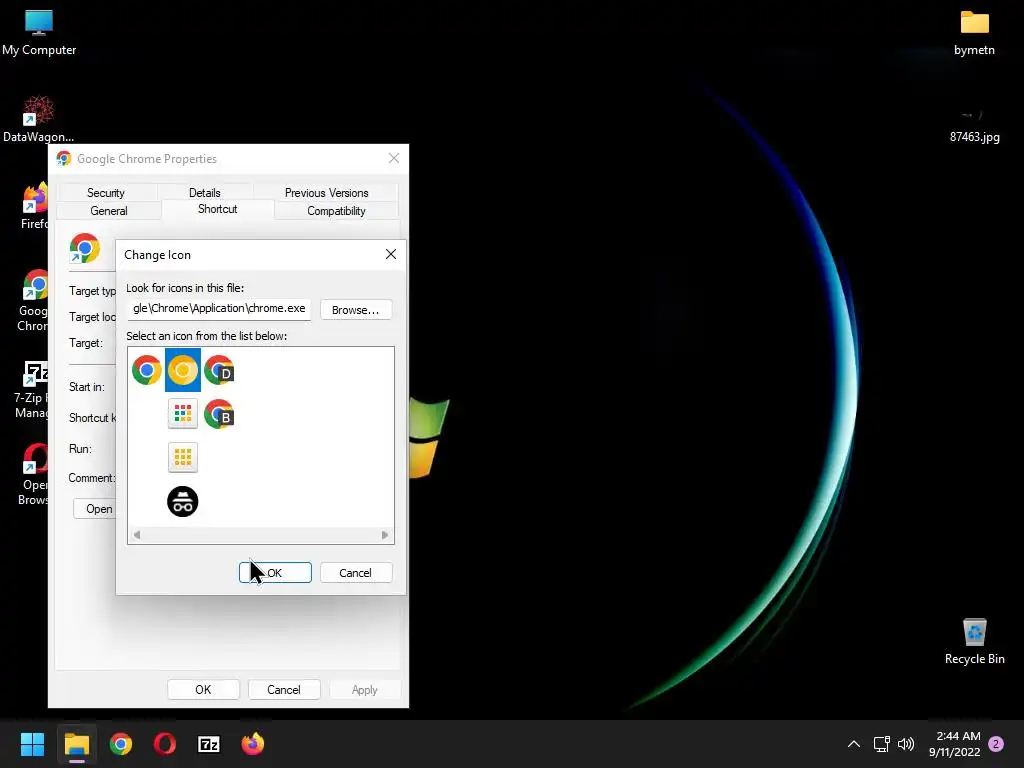Click OK in Google Chrome Properties window
1024x768 pixels.
(x=203, y=690)
